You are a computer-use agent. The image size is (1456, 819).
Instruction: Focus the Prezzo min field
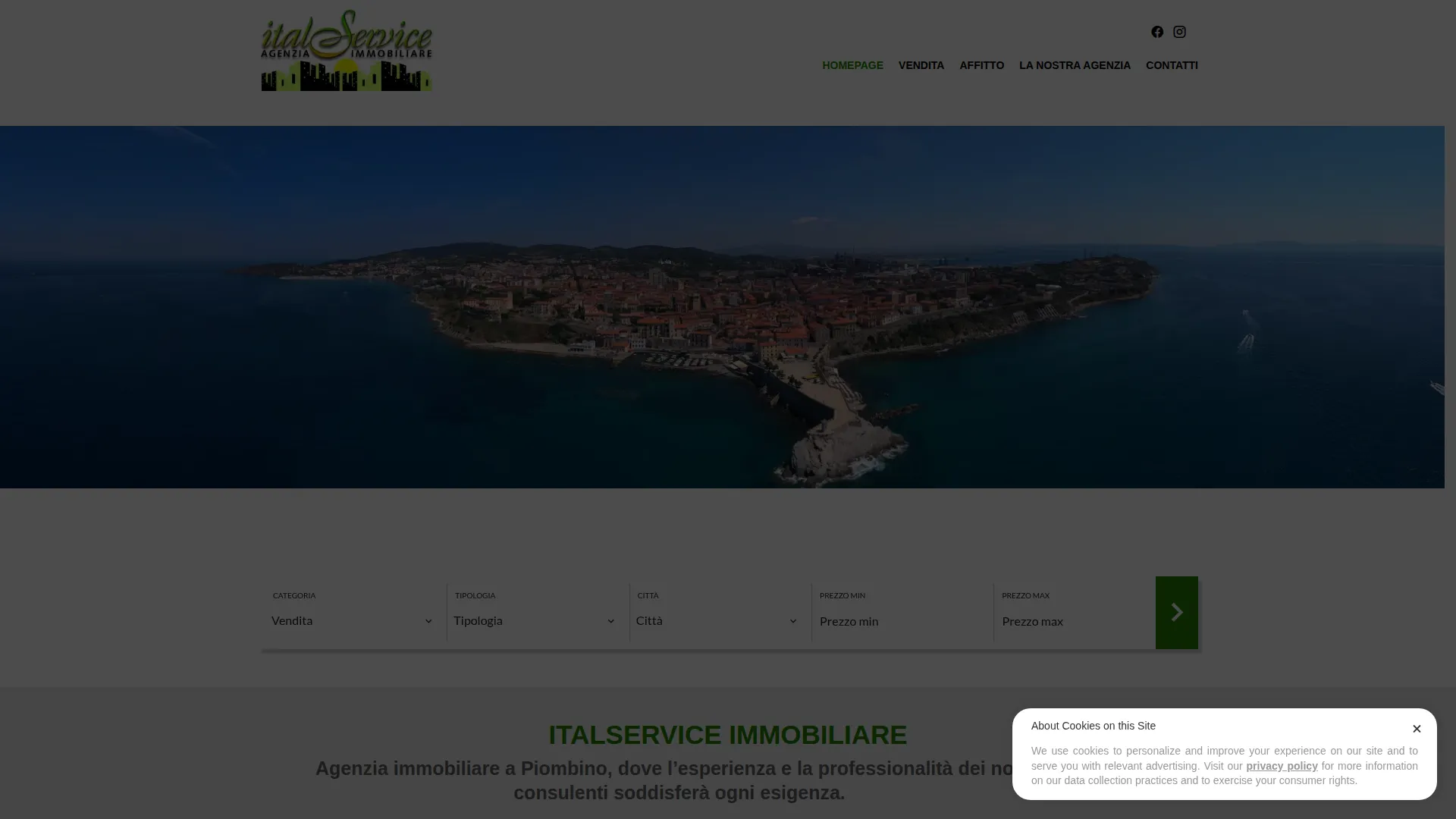902,621
